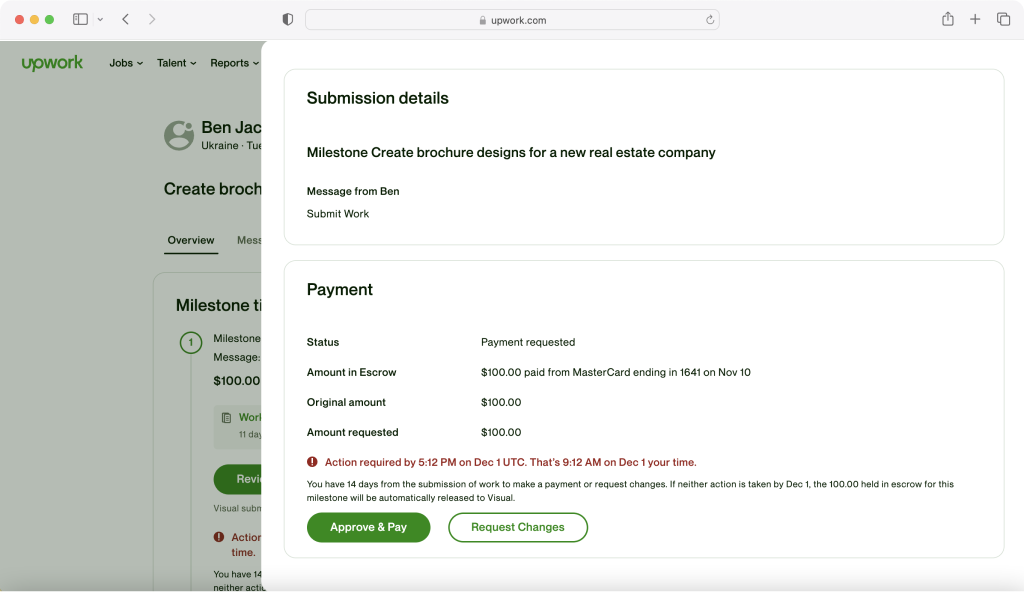Image resolution: width=1024 pixels, height=593 pixels.
Task: Click the milestone number 1 circle marker
Action: tap(190, 343)
